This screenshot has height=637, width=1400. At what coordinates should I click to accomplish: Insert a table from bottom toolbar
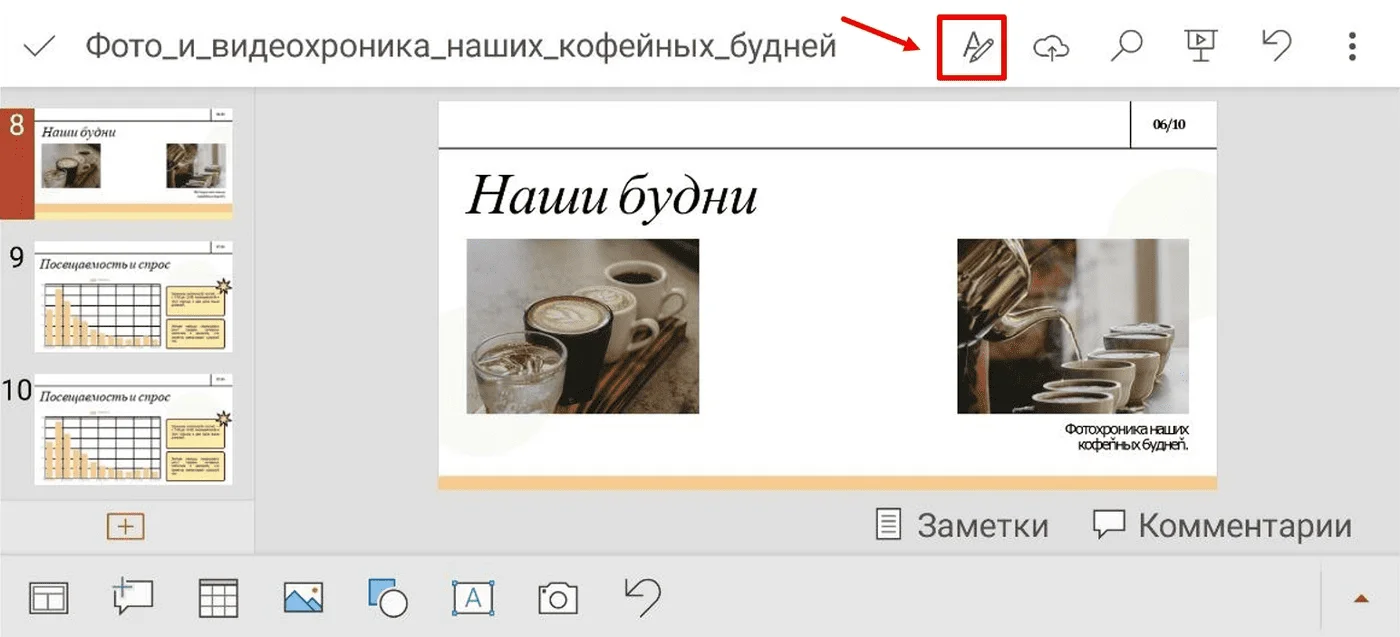coord(218,598)
